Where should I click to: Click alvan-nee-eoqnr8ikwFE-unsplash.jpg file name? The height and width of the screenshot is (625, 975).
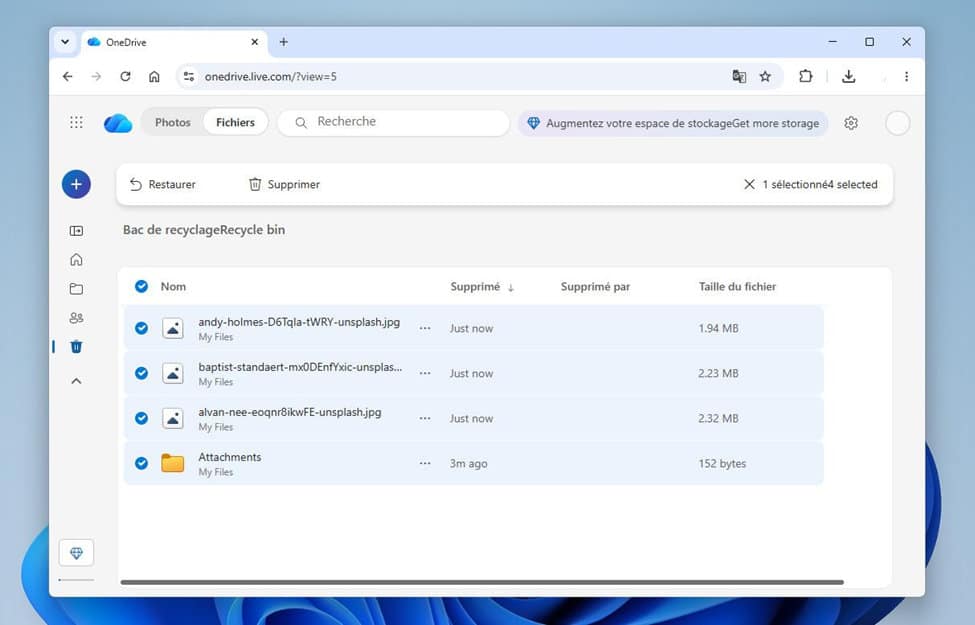[290, 412]
